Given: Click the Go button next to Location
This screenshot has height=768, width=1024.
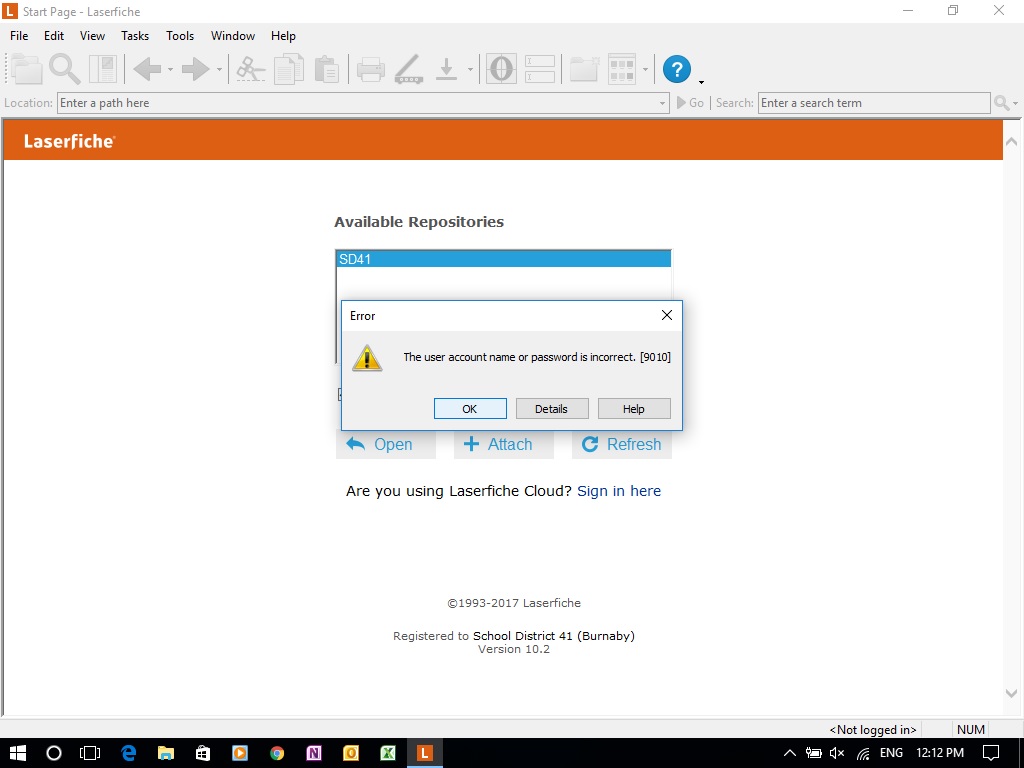Looking at the screenshot, I should 690,103.
